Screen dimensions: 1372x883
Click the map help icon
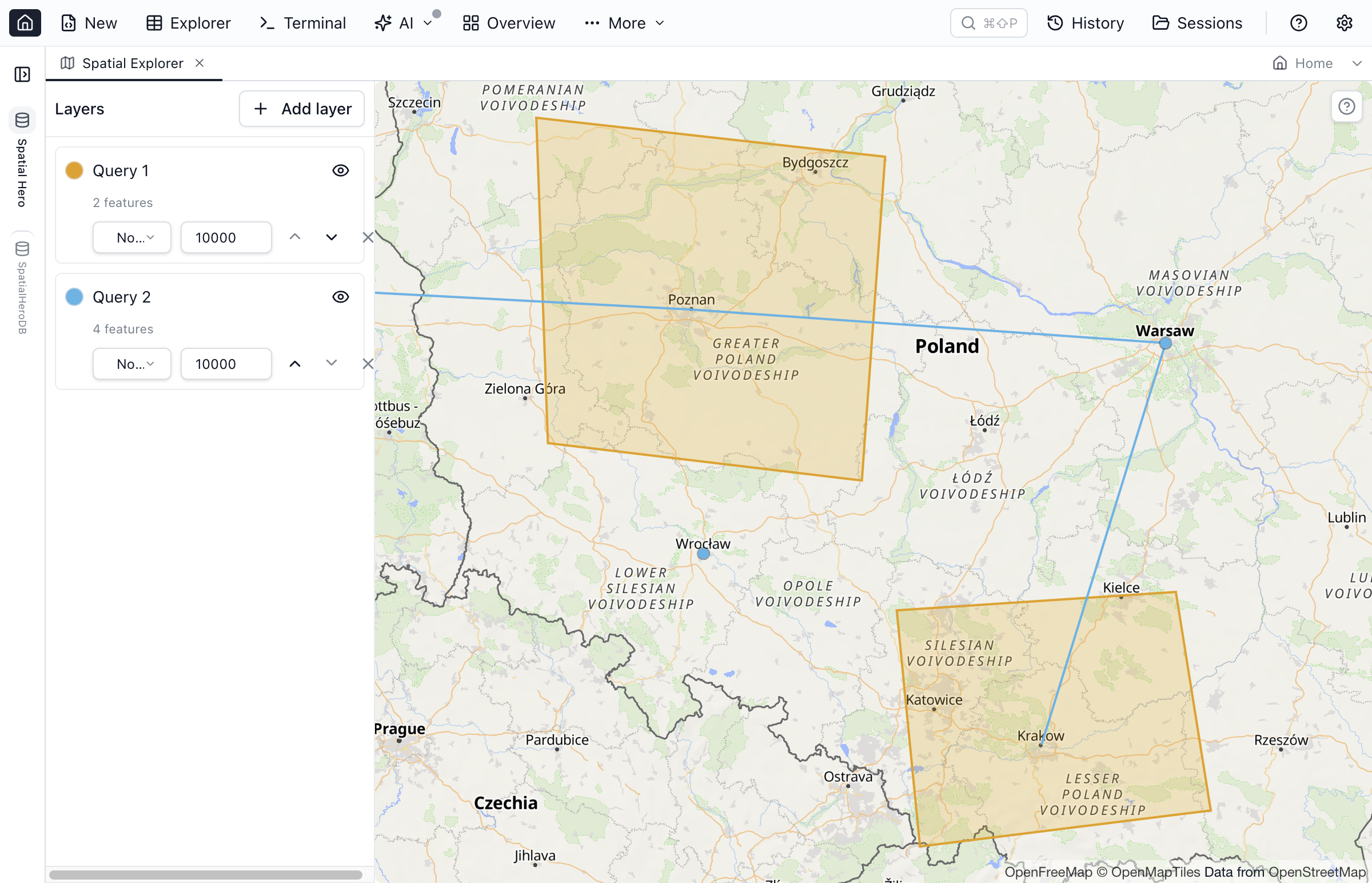pos(1346,106)
